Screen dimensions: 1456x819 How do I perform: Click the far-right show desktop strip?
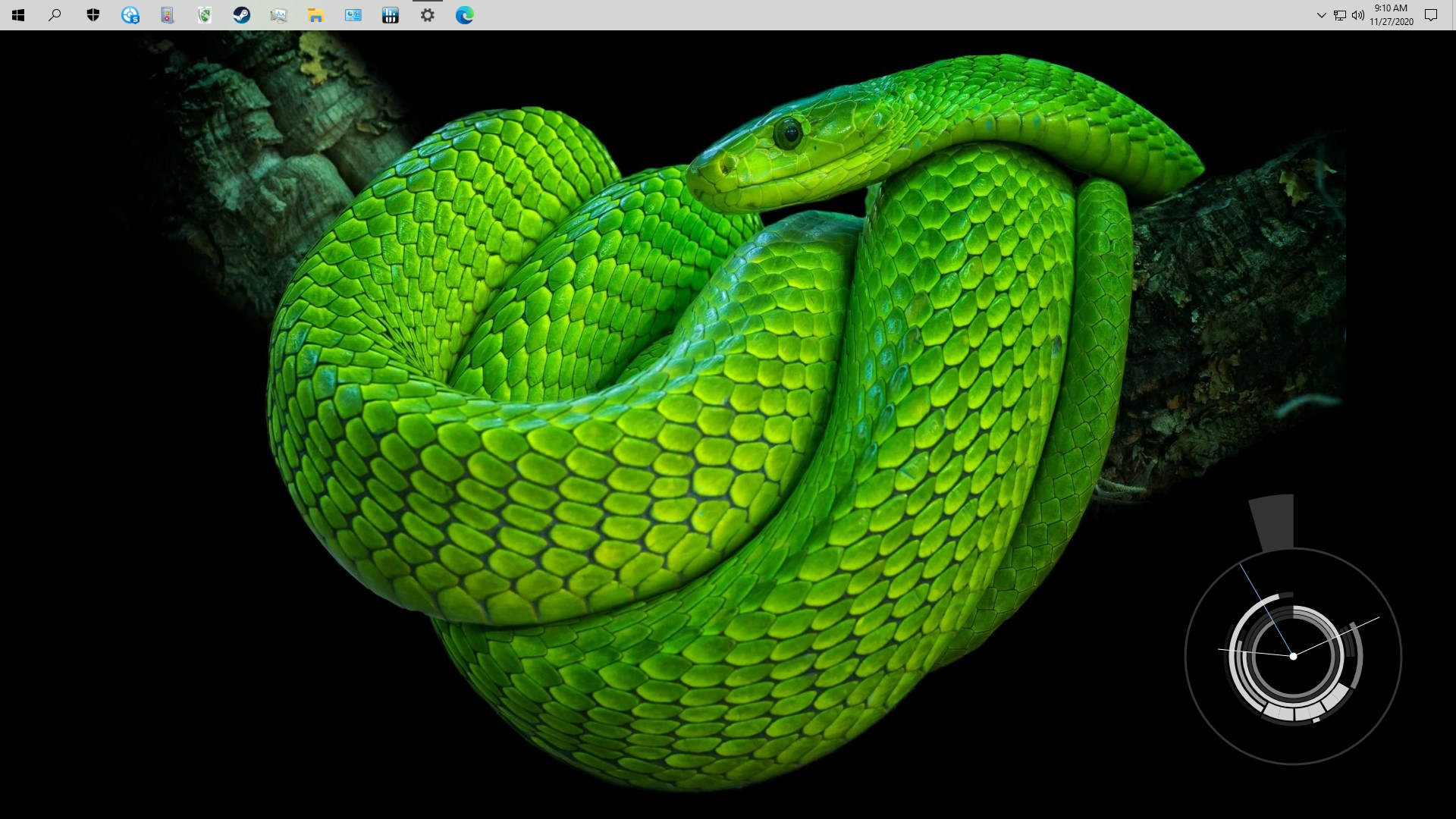[1454, 15]
